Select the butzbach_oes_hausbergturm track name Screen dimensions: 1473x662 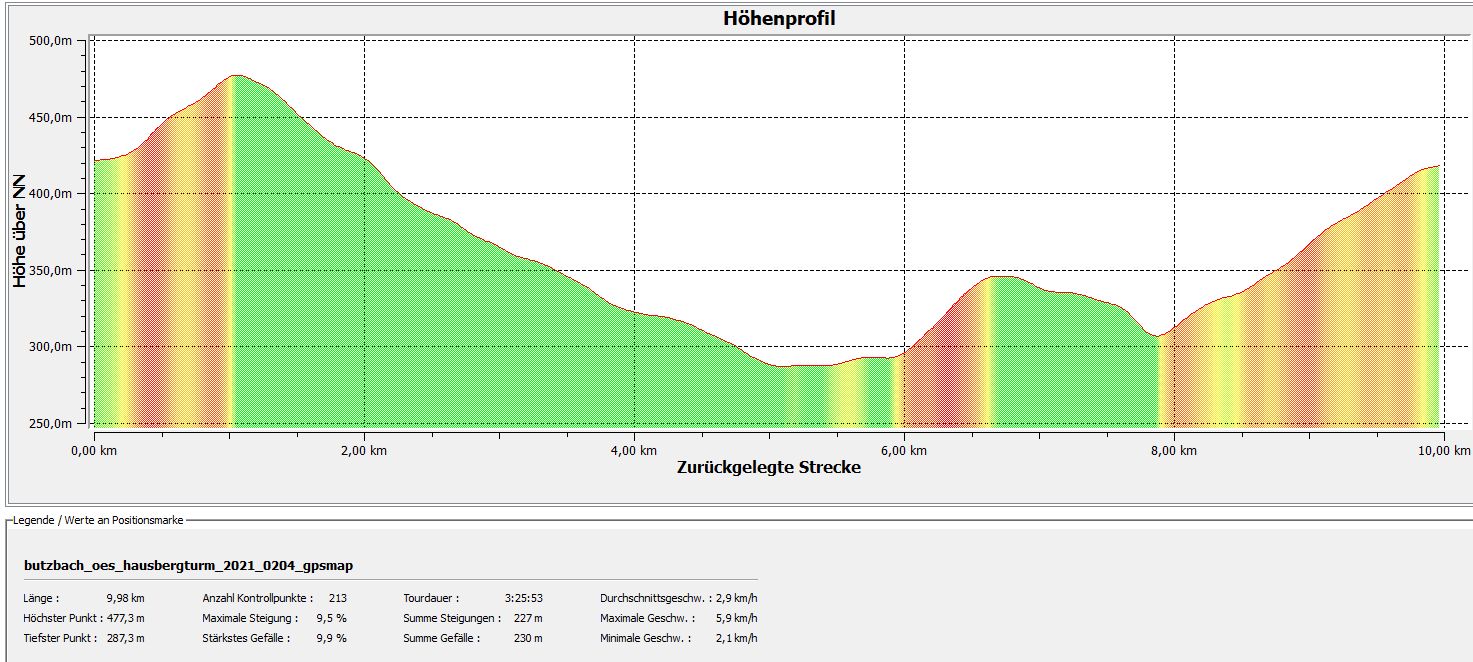coord(188,566)
